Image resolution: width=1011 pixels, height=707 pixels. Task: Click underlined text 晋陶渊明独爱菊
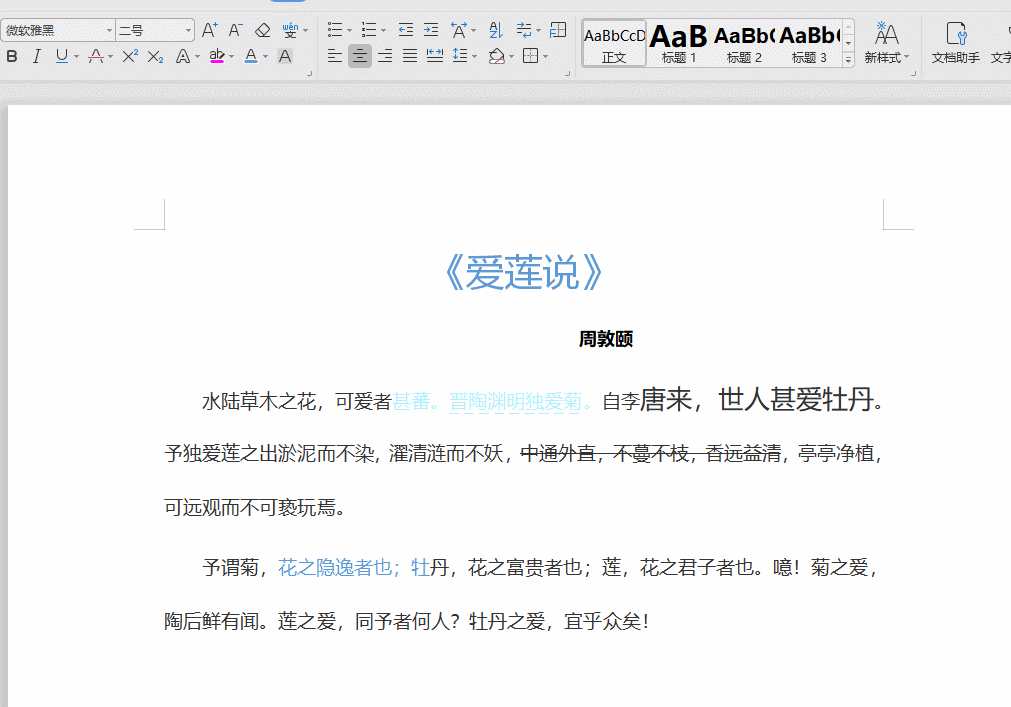pyautogui.click(x=515, y=402)
